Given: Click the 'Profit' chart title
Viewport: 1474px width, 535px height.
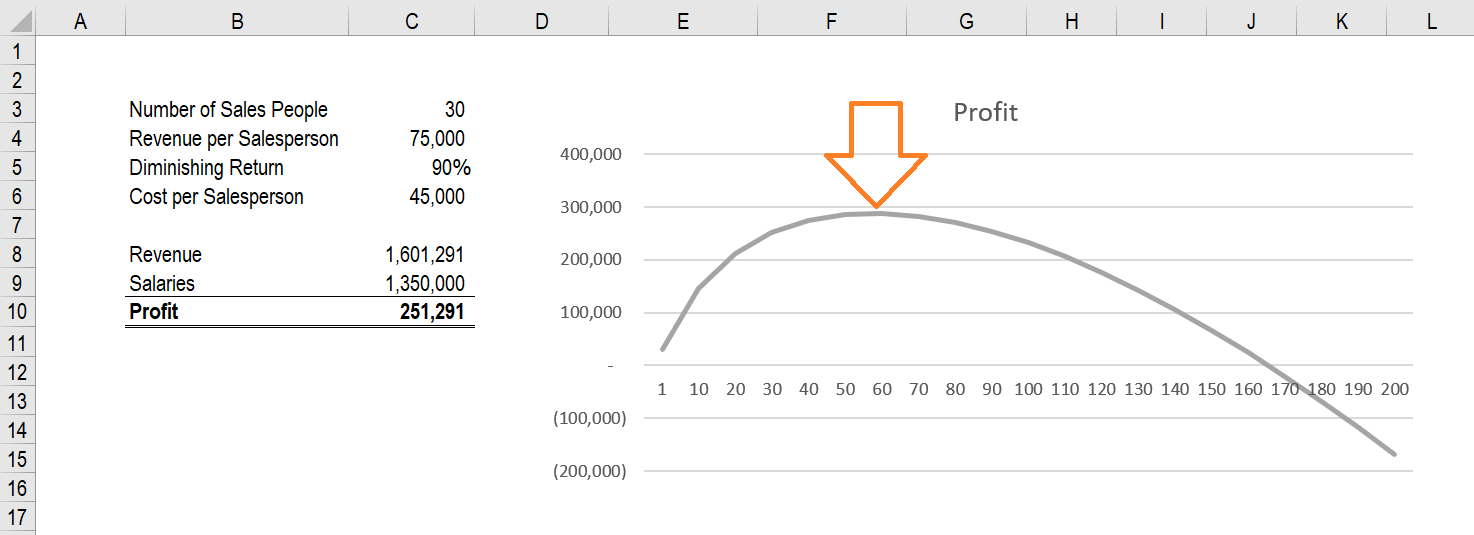Looking at the screenshot, I should (x=985, y=112).
